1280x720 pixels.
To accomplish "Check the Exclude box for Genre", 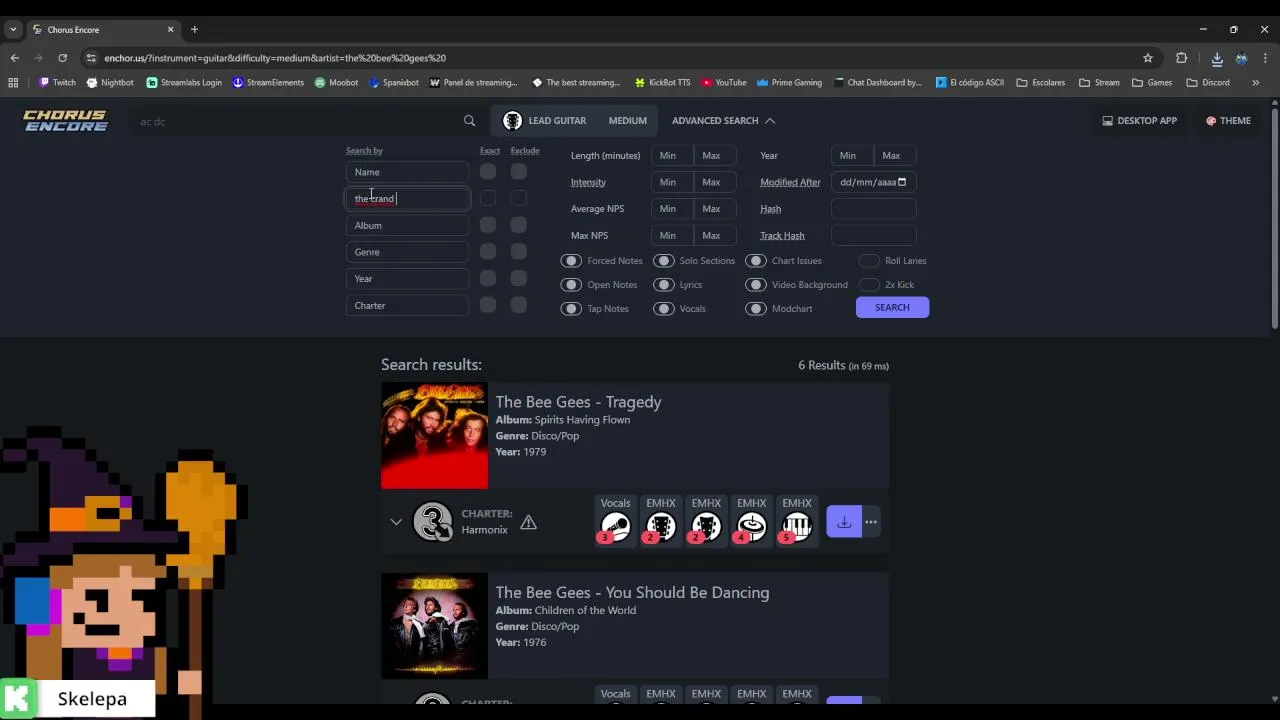I will click(x=519, y=252).
